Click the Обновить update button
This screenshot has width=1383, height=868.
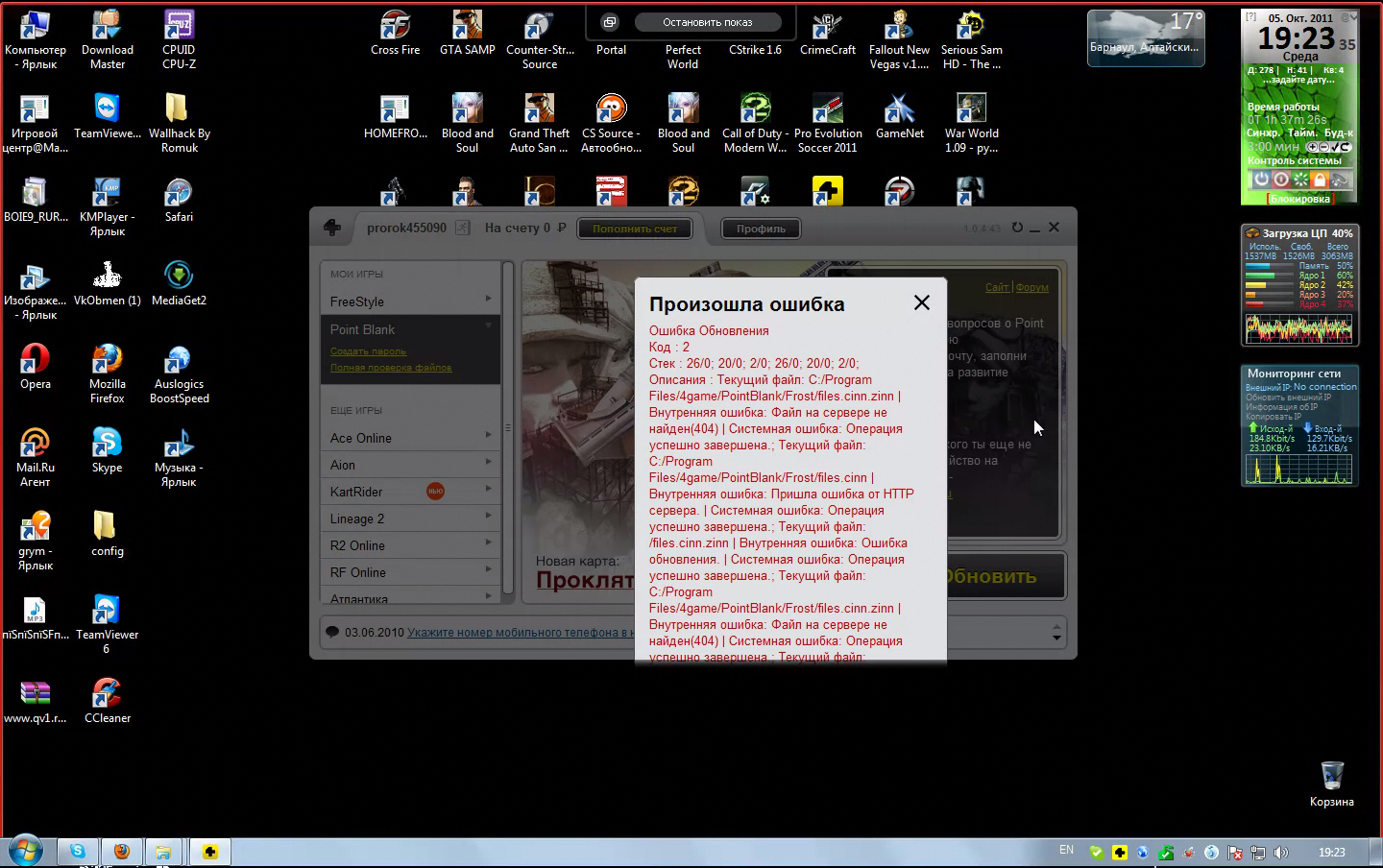pos(1006,576)
